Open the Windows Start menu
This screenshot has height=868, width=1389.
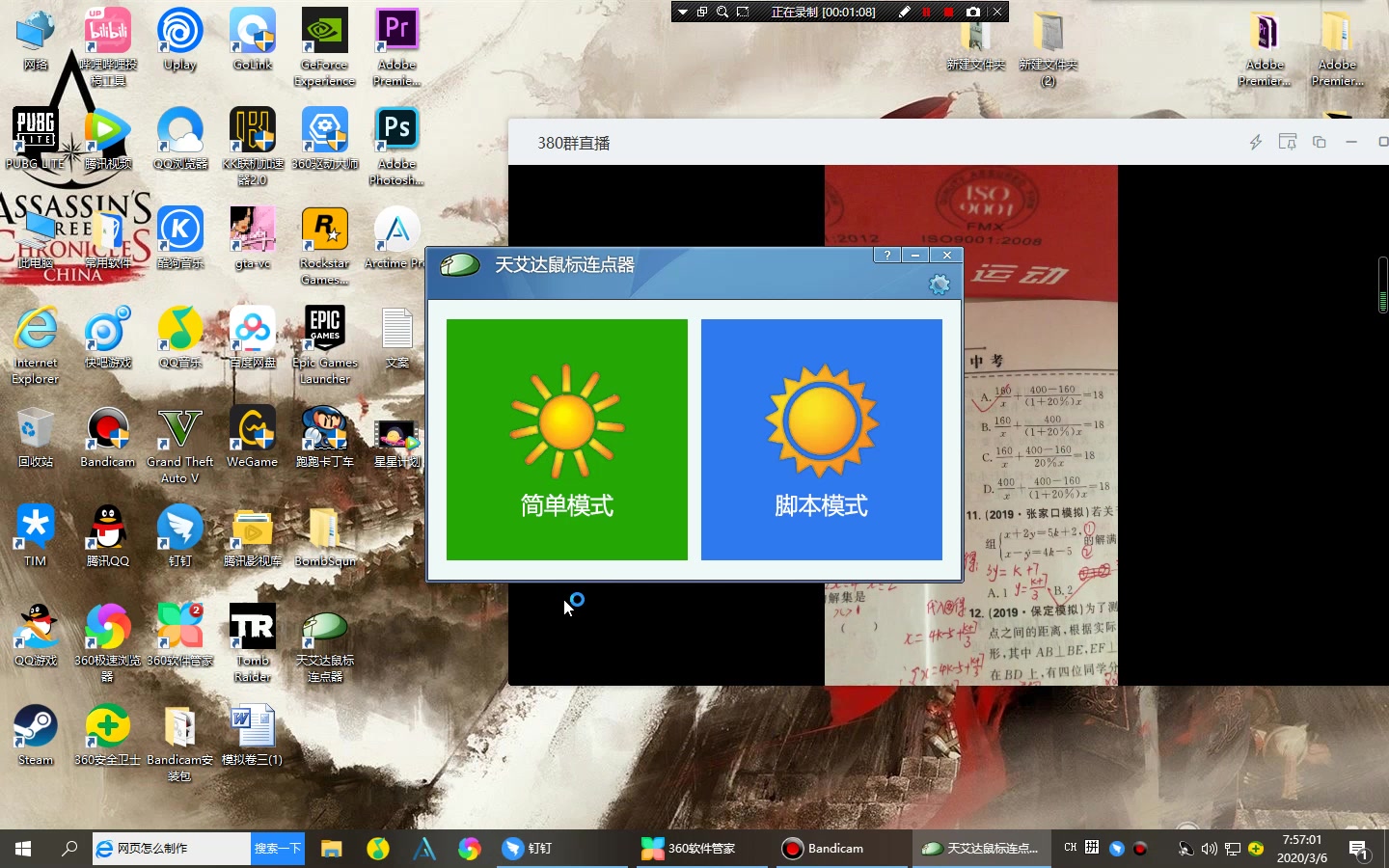pos(23,849)
